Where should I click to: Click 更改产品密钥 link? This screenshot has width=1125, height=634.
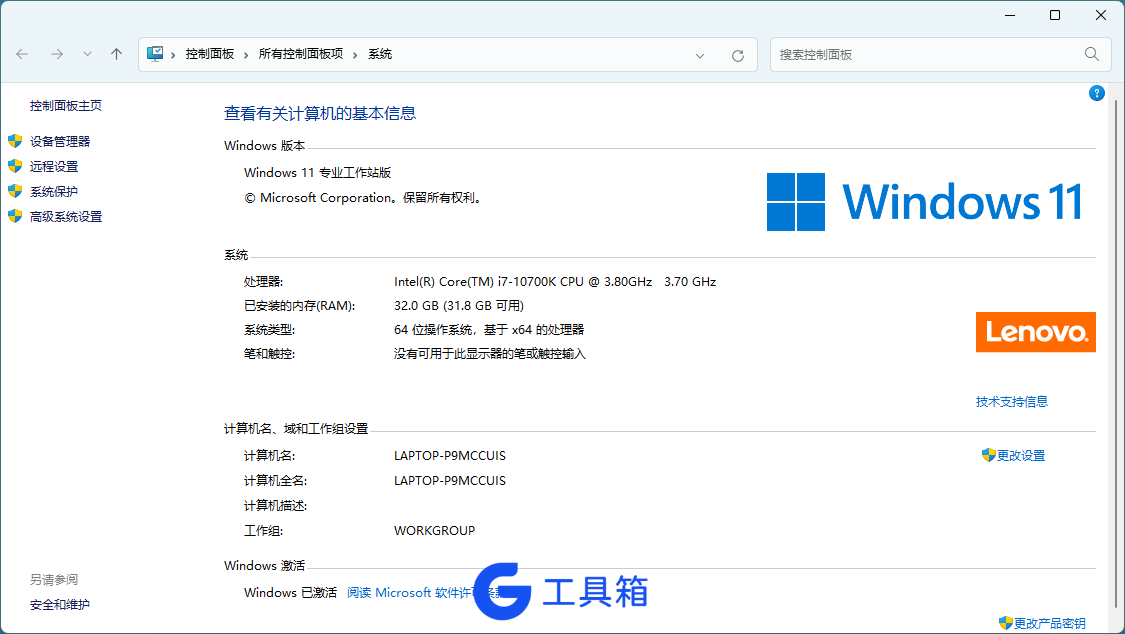click(x=1049, y=623)
